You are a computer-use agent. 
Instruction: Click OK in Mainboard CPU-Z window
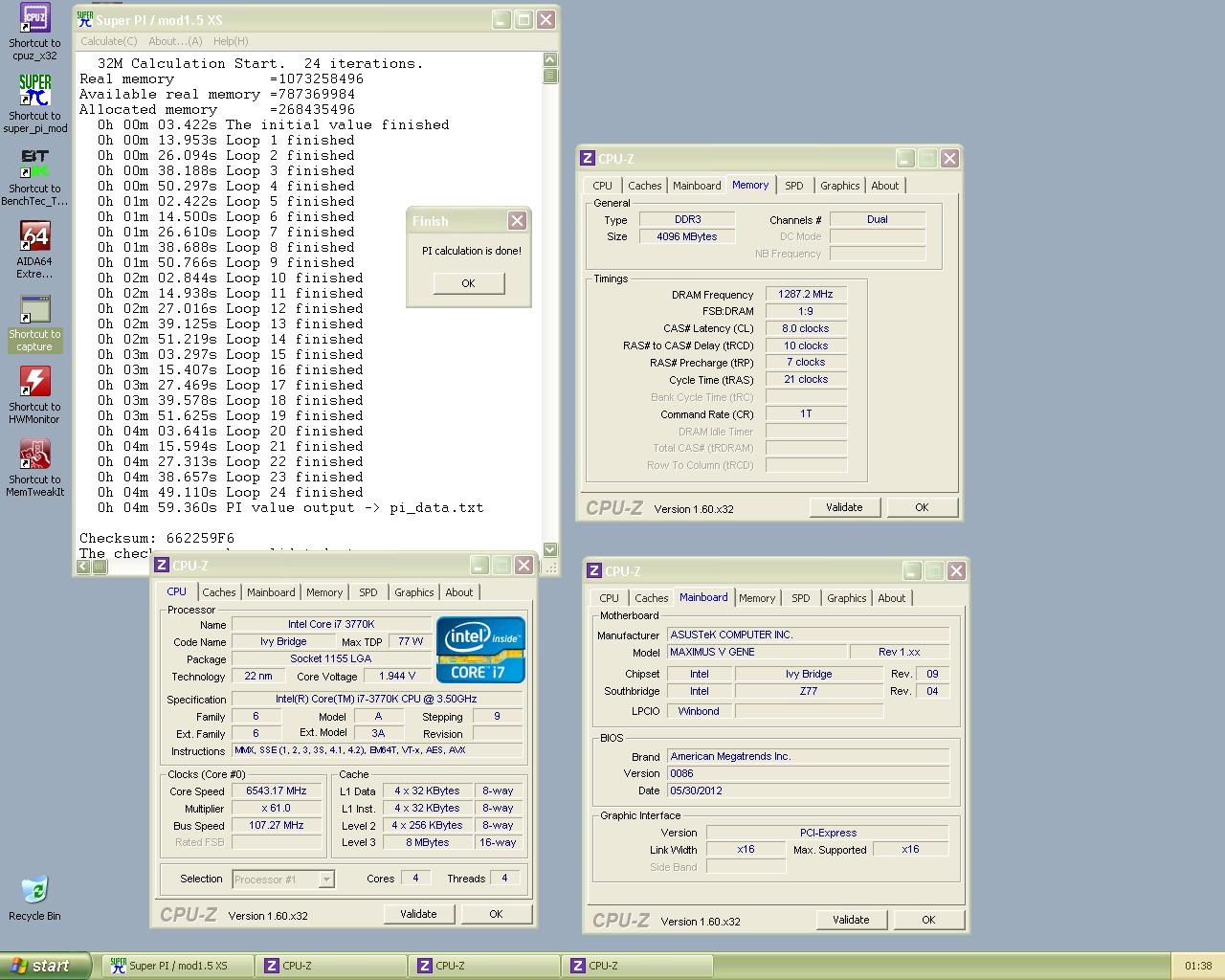[x=928, y=920]
